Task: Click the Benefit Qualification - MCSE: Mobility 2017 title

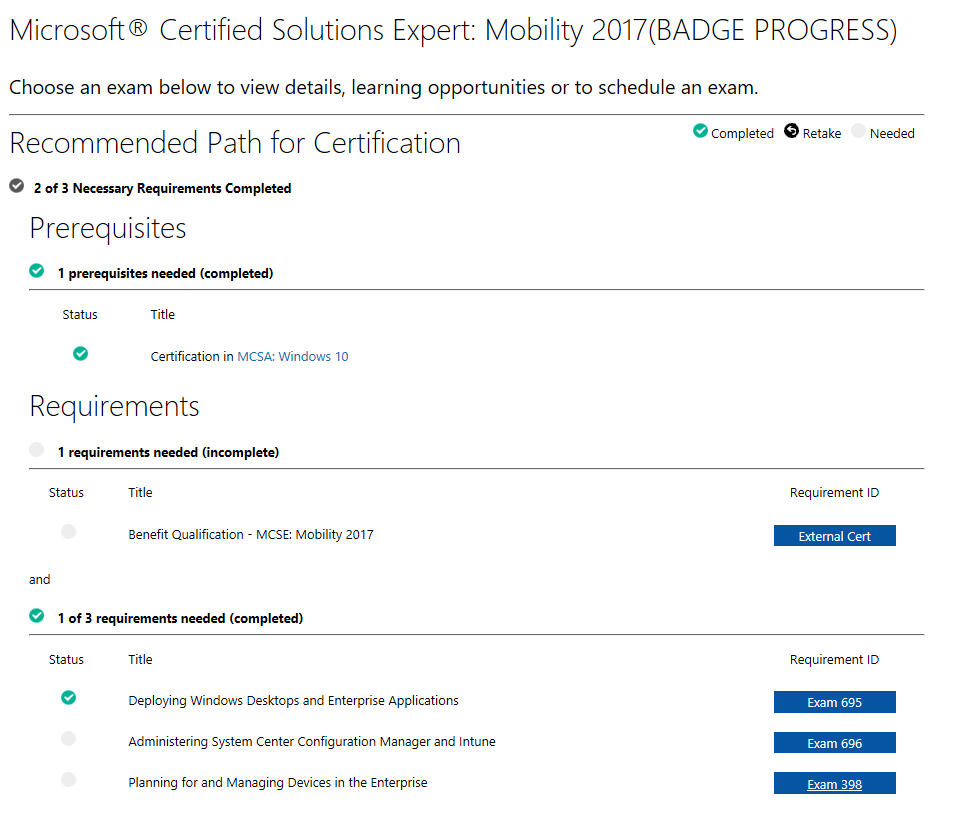Action: (251, 534)
